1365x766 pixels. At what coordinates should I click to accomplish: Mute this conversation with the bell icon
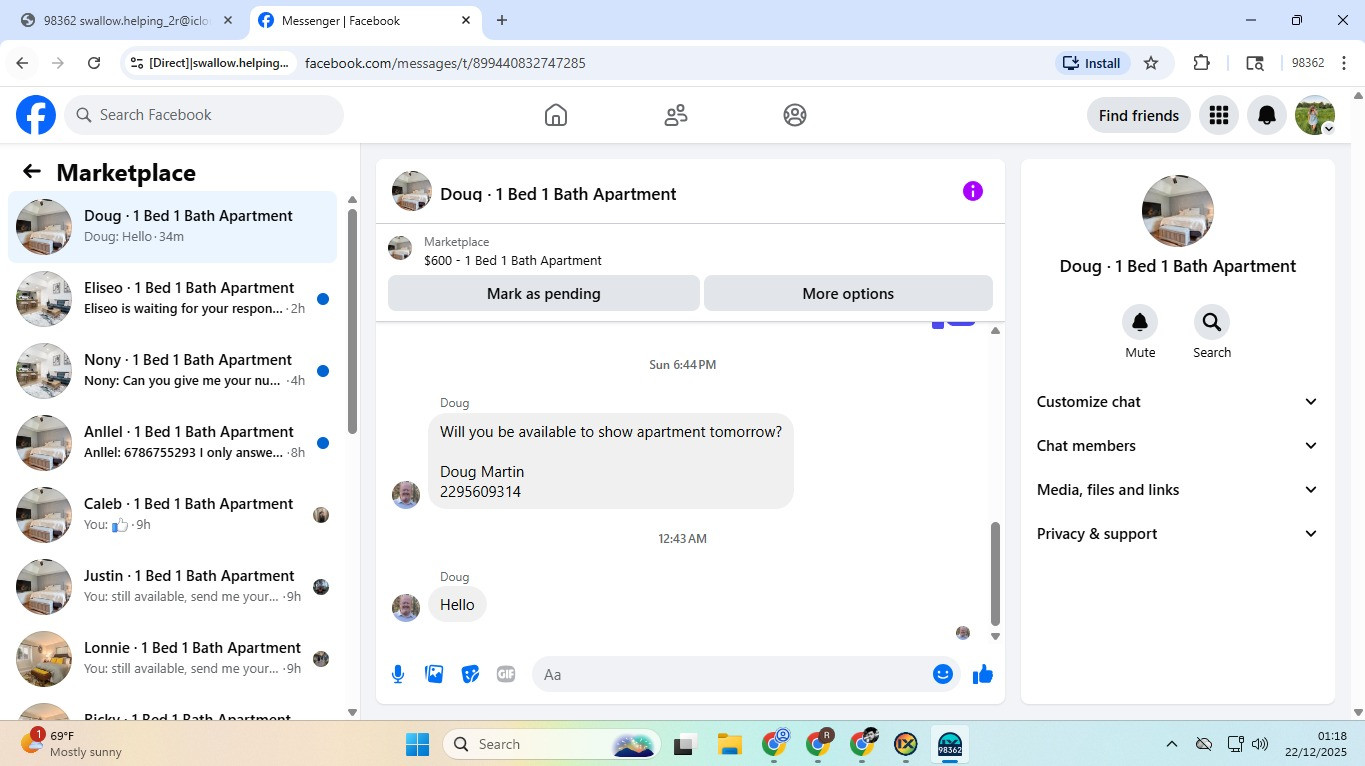[1140, 322]
